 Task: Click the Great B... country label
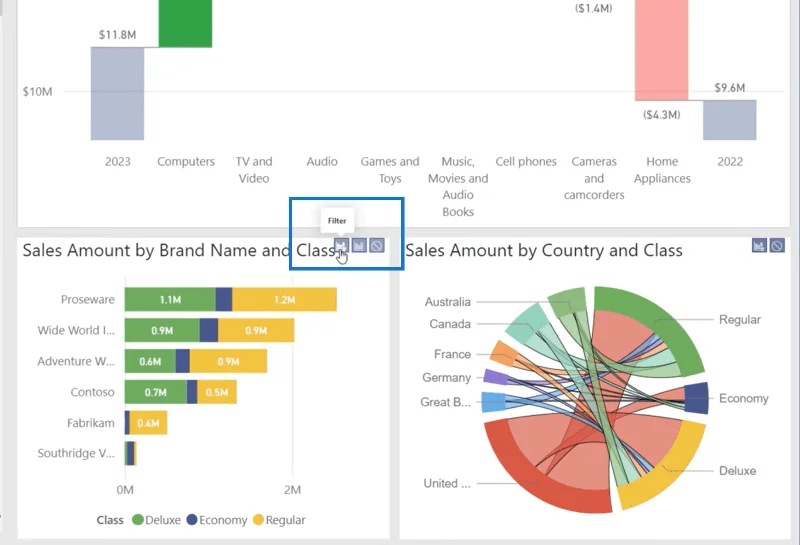pos(445,402)
